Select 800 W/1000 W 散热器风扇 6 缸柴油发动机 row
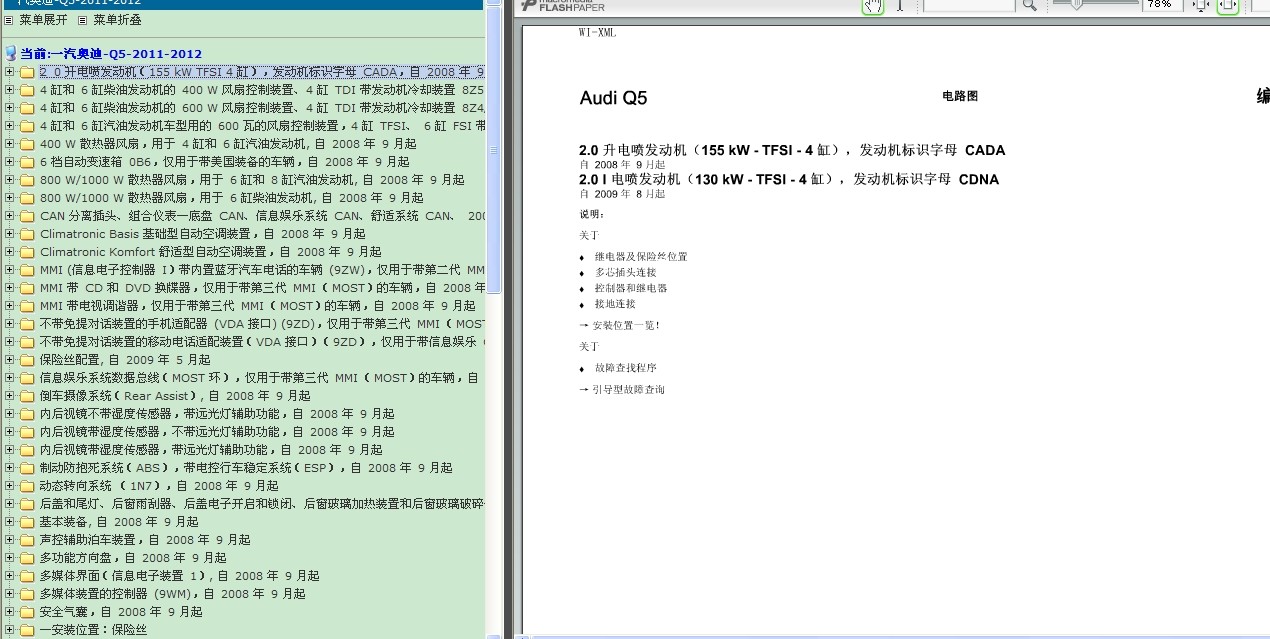1270x639 pixels. pos(232,198)
